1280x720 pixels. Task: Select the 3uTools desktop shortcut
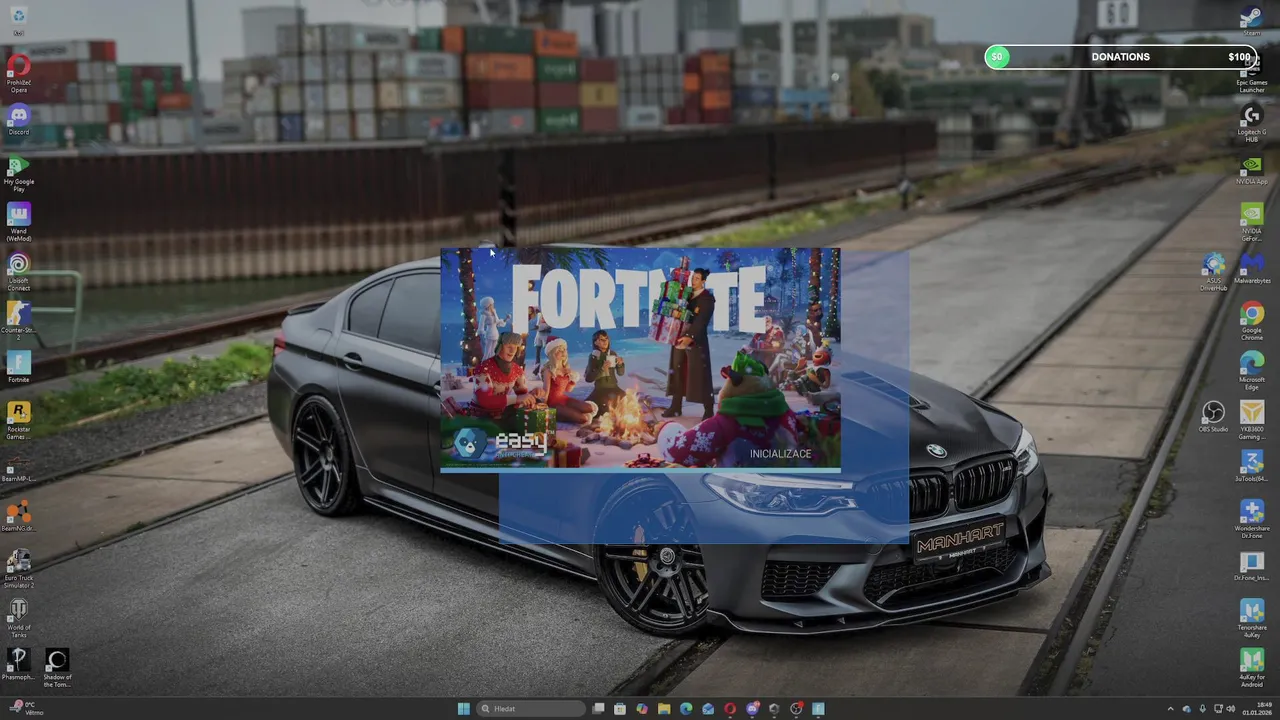(1251, 465)
